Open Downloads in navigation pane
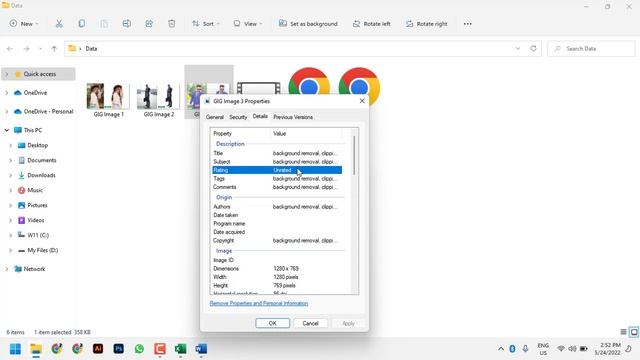640x360 pixels. (41, 175)
